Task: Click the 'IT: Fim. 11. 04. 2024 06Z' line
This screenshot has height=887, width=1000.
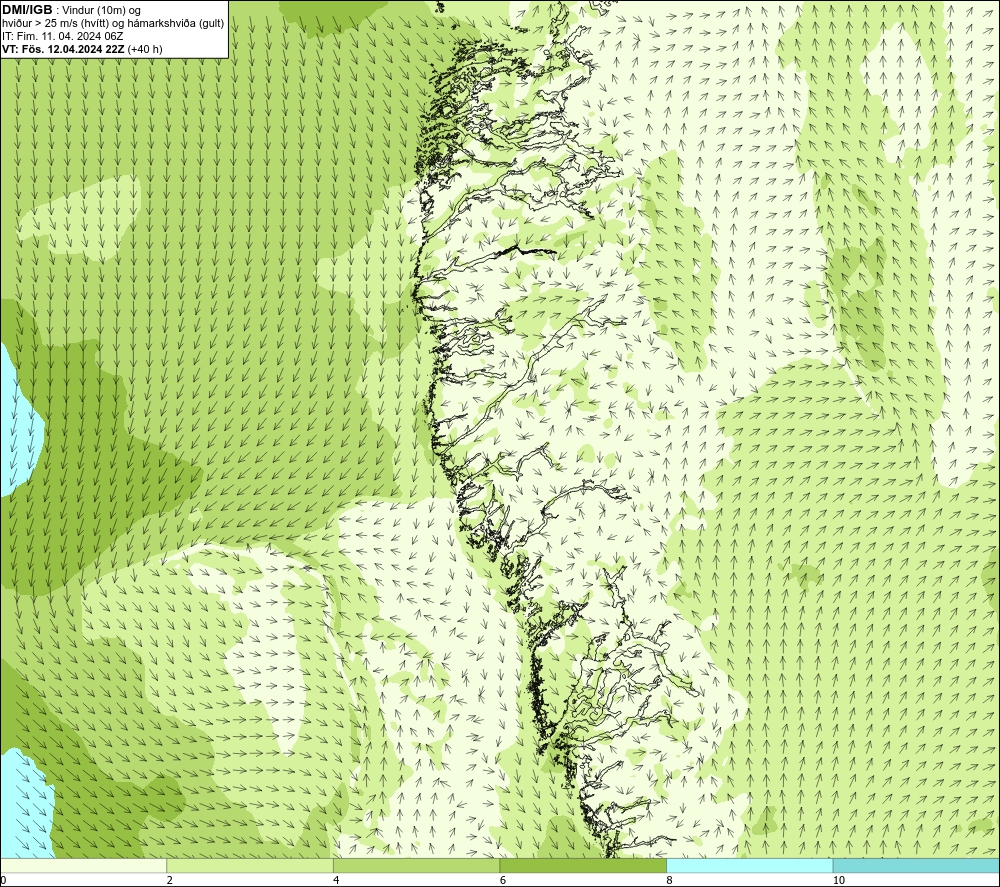Action: click(x=62, y=36)
